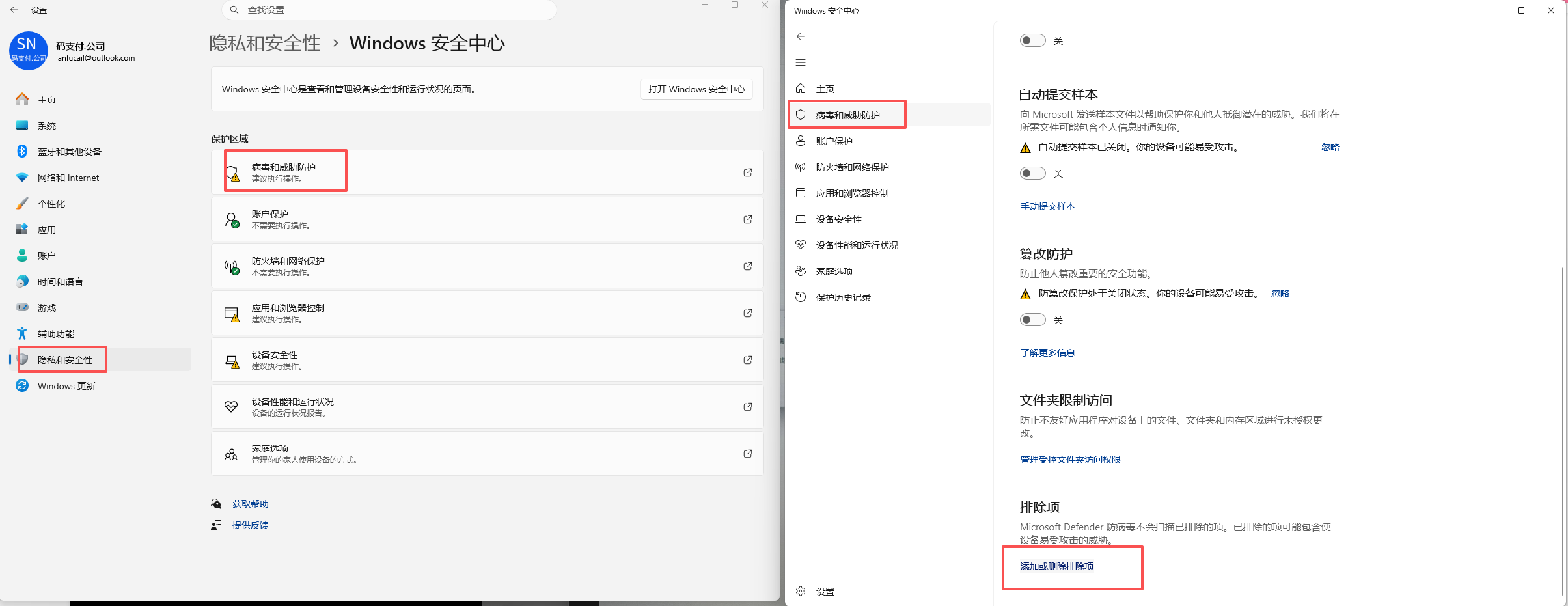Screen dimensions: 1568x606
Task: Click the antenna icon on 防火墙和网络保护 card
Action: point(232,266)
